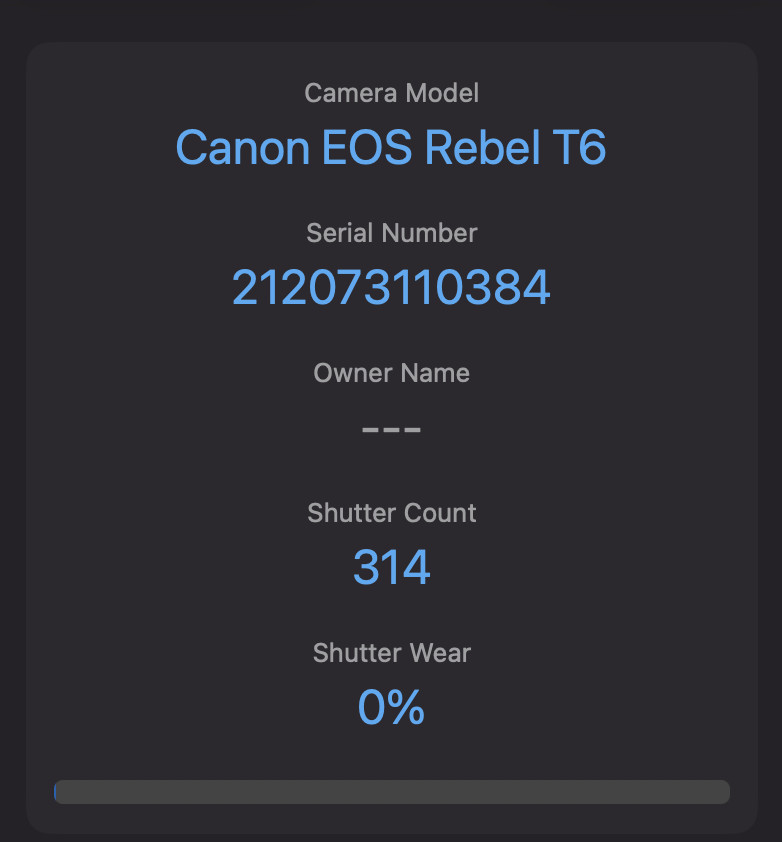Click the blue filled start of wear bar
This screenshot has height=842, width=782.
point(56,792)
